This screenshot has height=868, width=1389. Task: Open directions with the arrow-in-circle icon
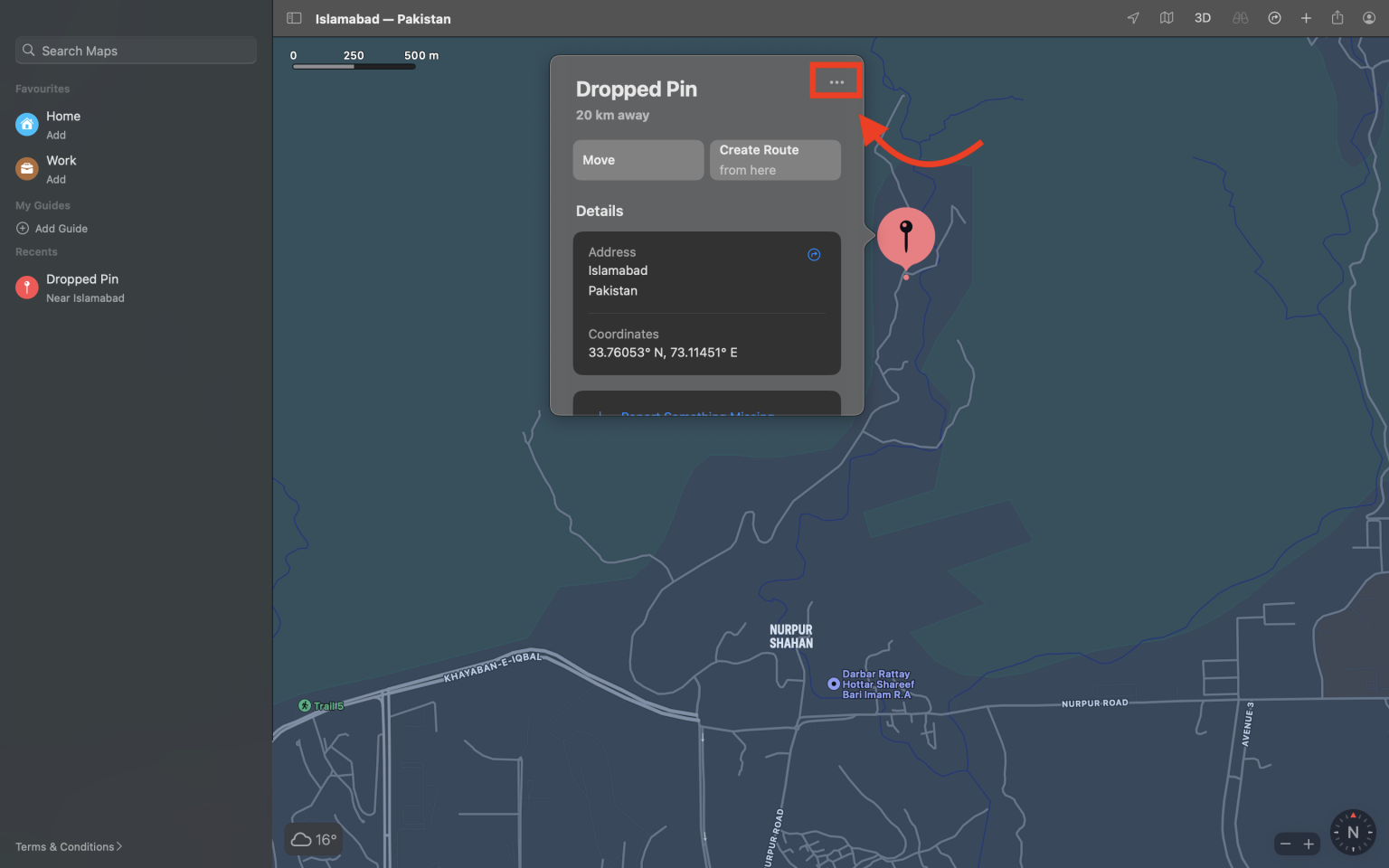click(x=1274, y=17)
